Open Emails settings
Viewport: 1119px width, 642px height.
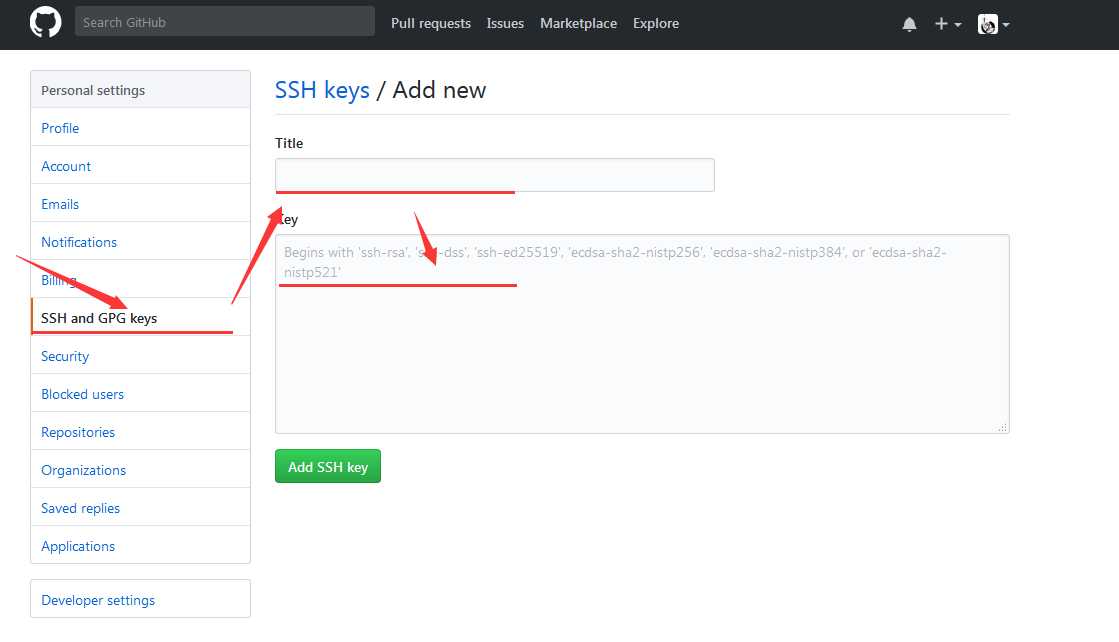(141, 204)
